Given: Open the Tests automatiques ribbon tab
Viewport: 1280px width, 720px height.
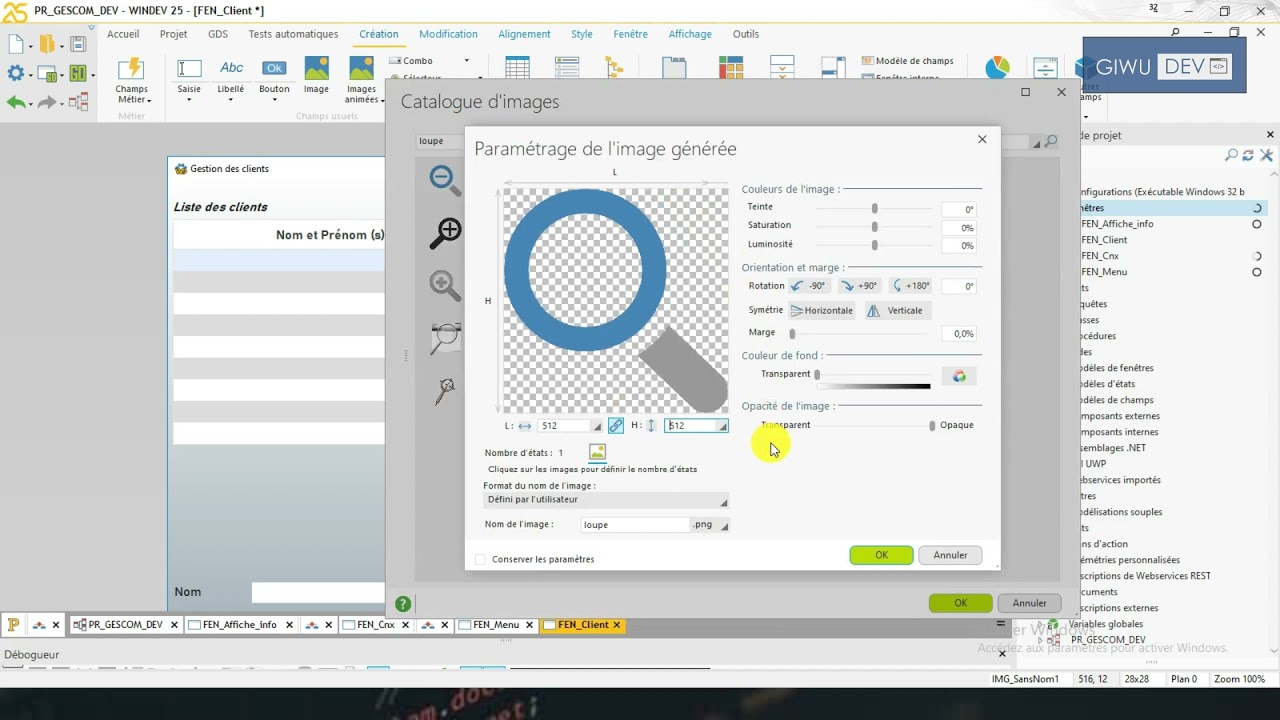Looking at the screenshot, I should pos(293,34).
